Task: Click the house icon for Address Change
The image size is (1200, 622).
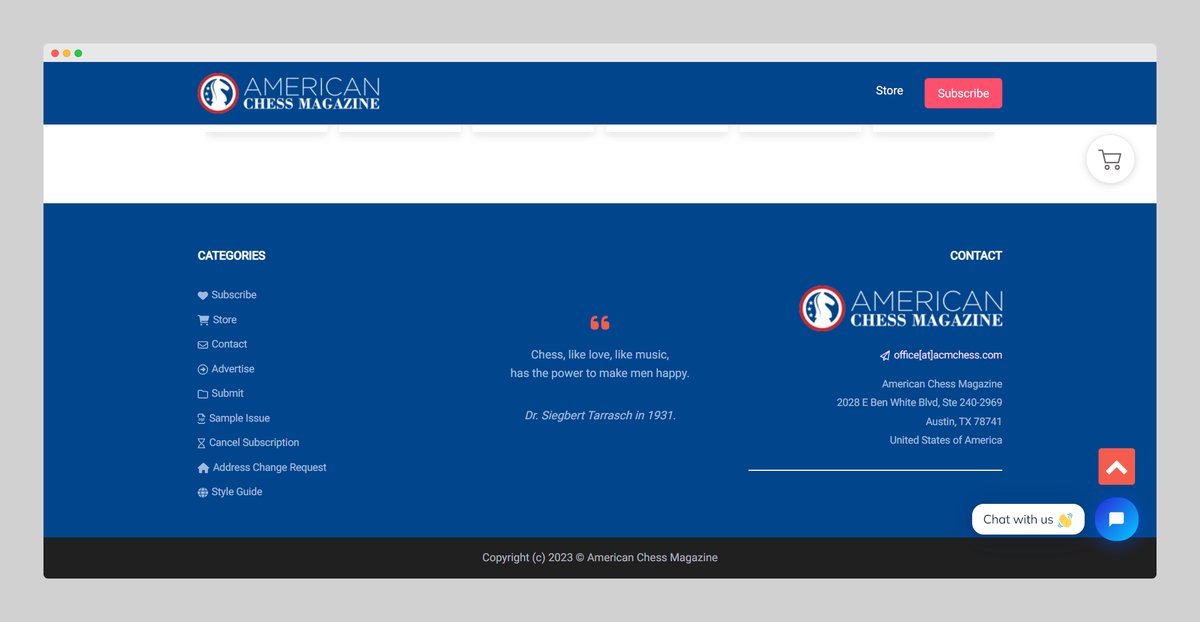Action: tap(203, 468)
